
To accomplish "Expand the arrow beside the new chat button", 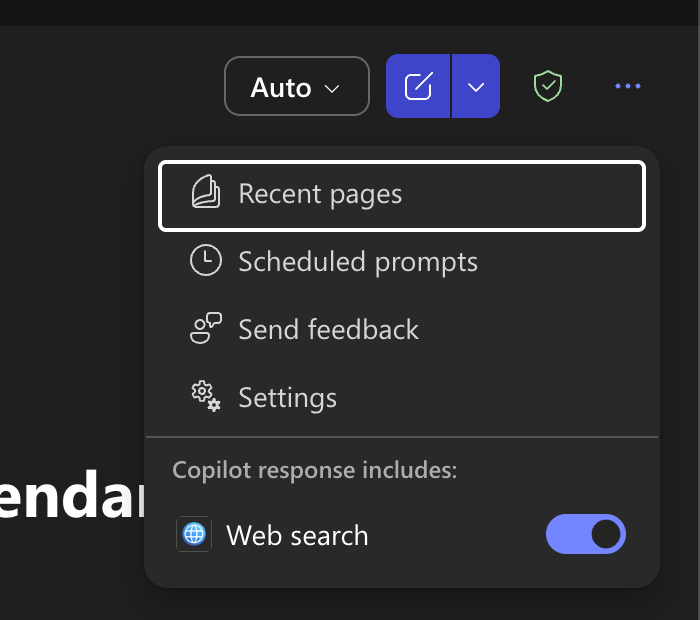I will tap(476, 86).
